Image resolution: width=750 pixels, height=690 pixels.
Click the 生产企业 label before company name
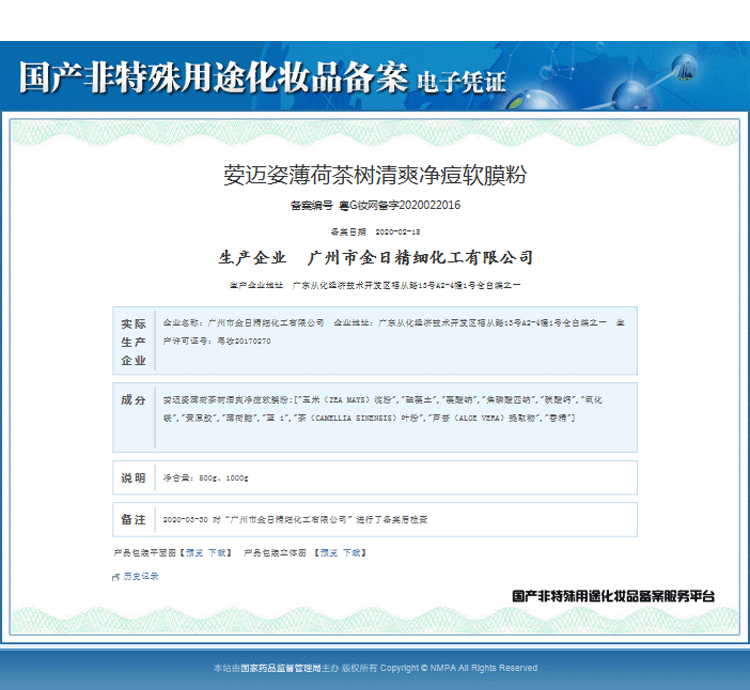253,258
